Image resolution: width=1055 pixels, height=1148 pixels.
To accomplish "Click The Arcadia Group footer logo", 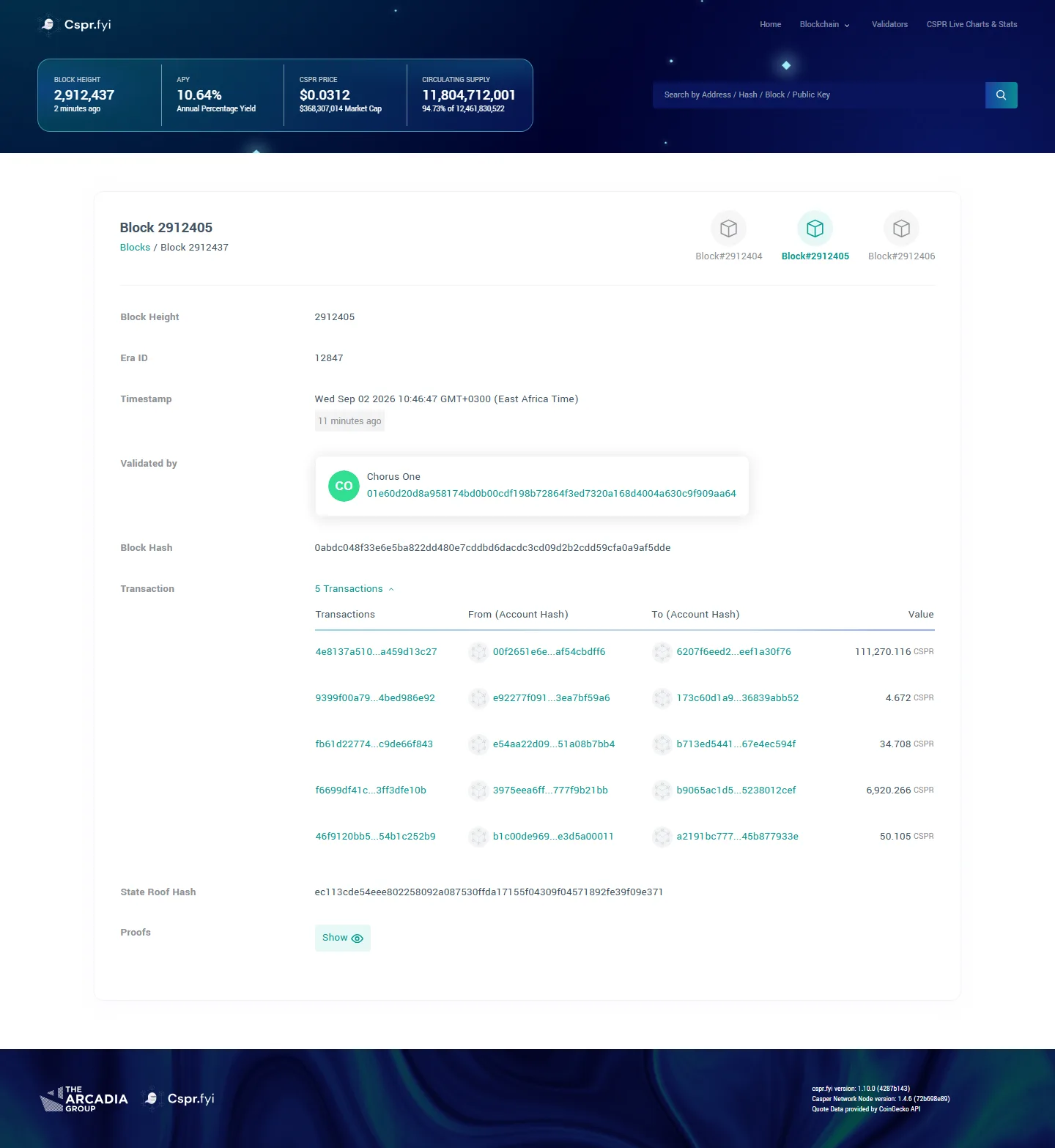I will 84,1099.
